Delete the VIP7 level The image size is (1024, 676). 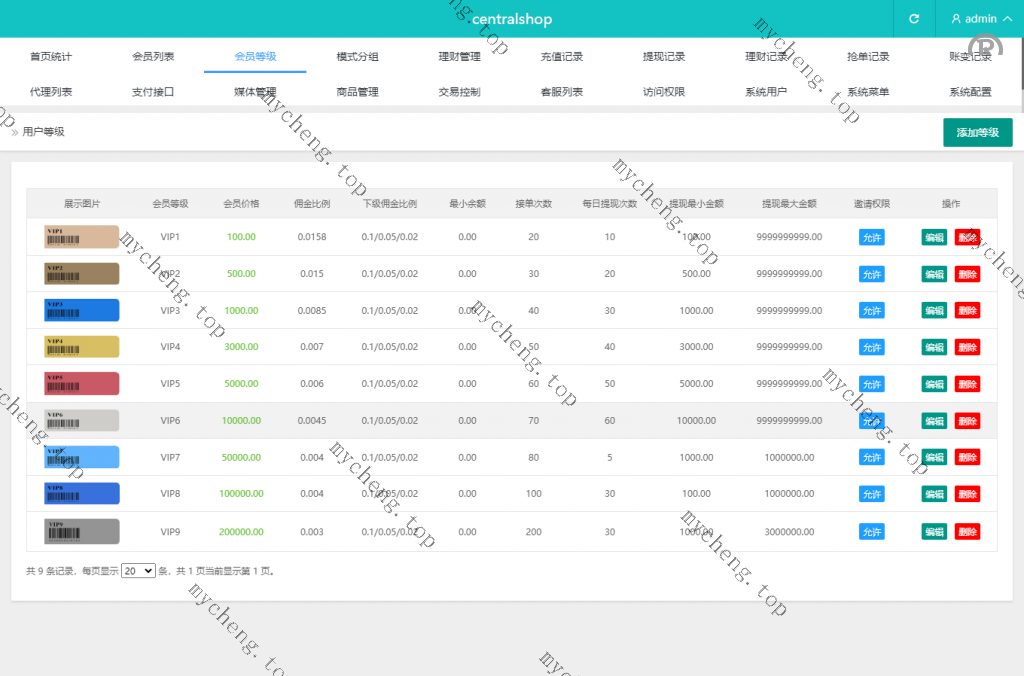pos(967,457)
